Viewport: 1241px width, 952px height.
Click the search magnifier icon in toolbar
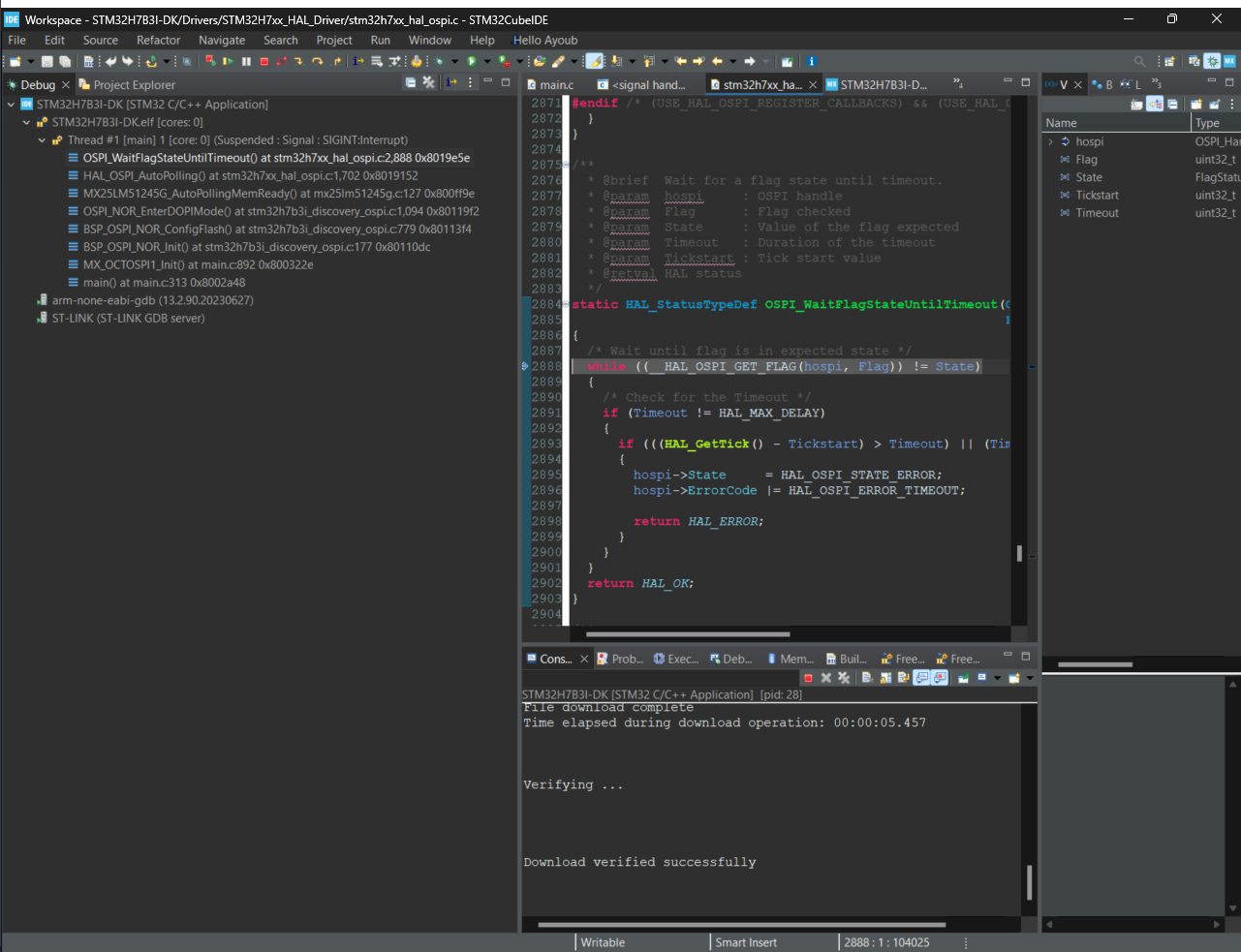[x=1139, y=61]
